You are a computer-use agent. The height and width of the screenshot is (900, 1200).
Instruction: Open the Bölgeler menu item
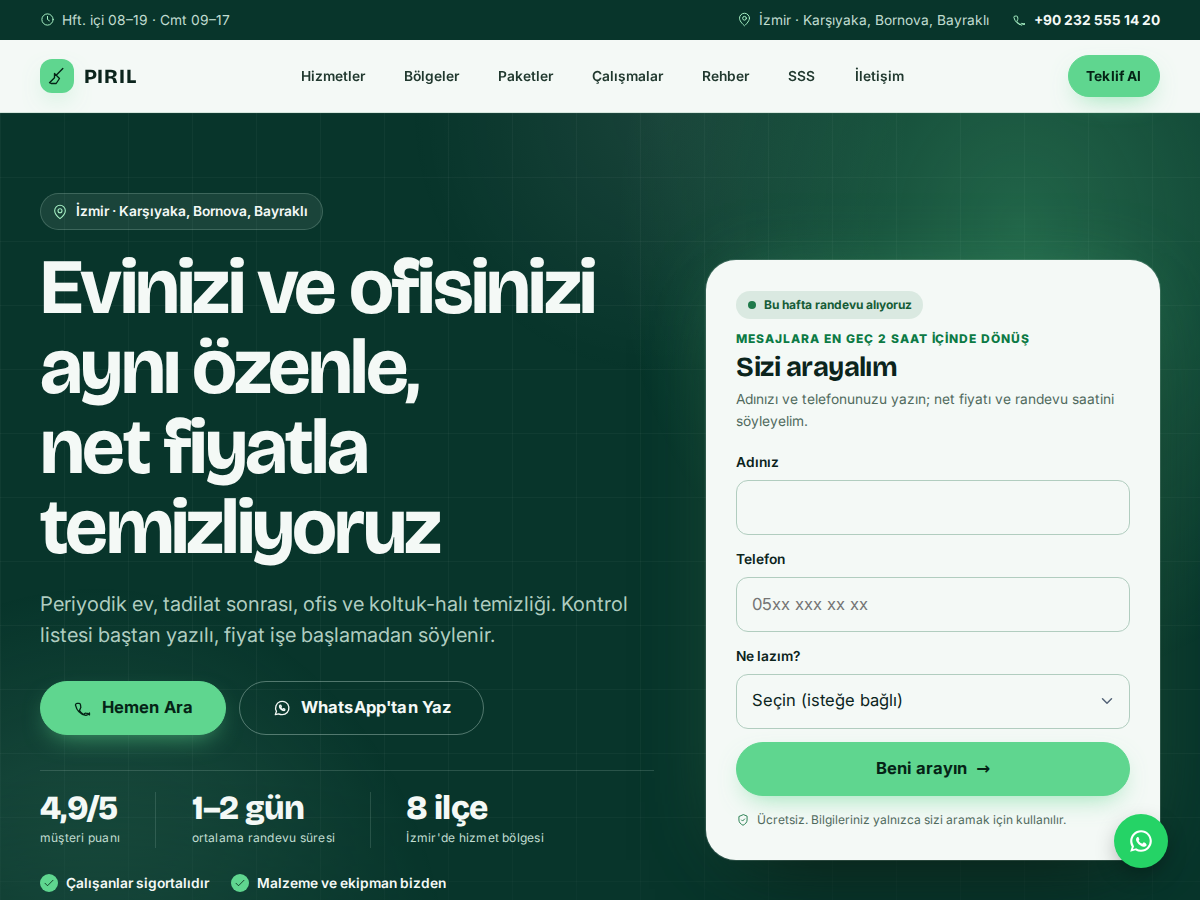[432, 76]
